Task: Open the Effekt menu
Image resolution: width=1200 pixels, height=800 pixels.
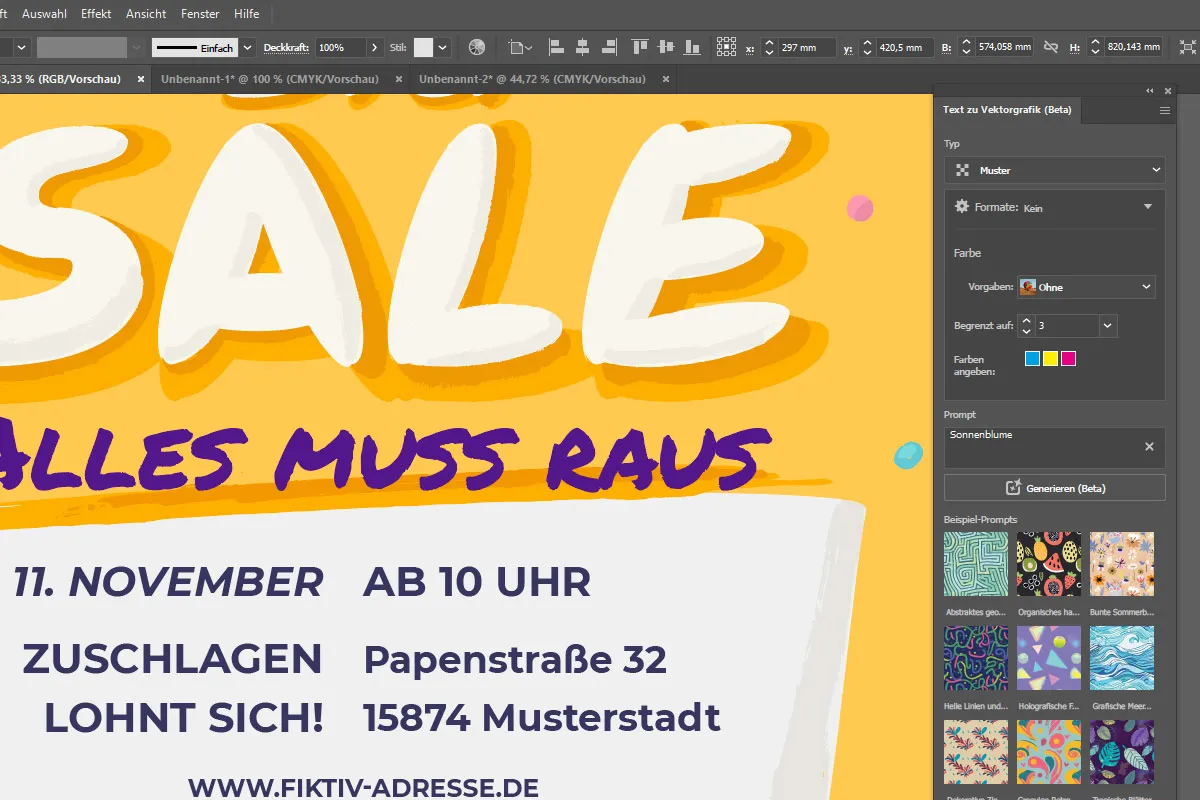Action: (96, 14)
